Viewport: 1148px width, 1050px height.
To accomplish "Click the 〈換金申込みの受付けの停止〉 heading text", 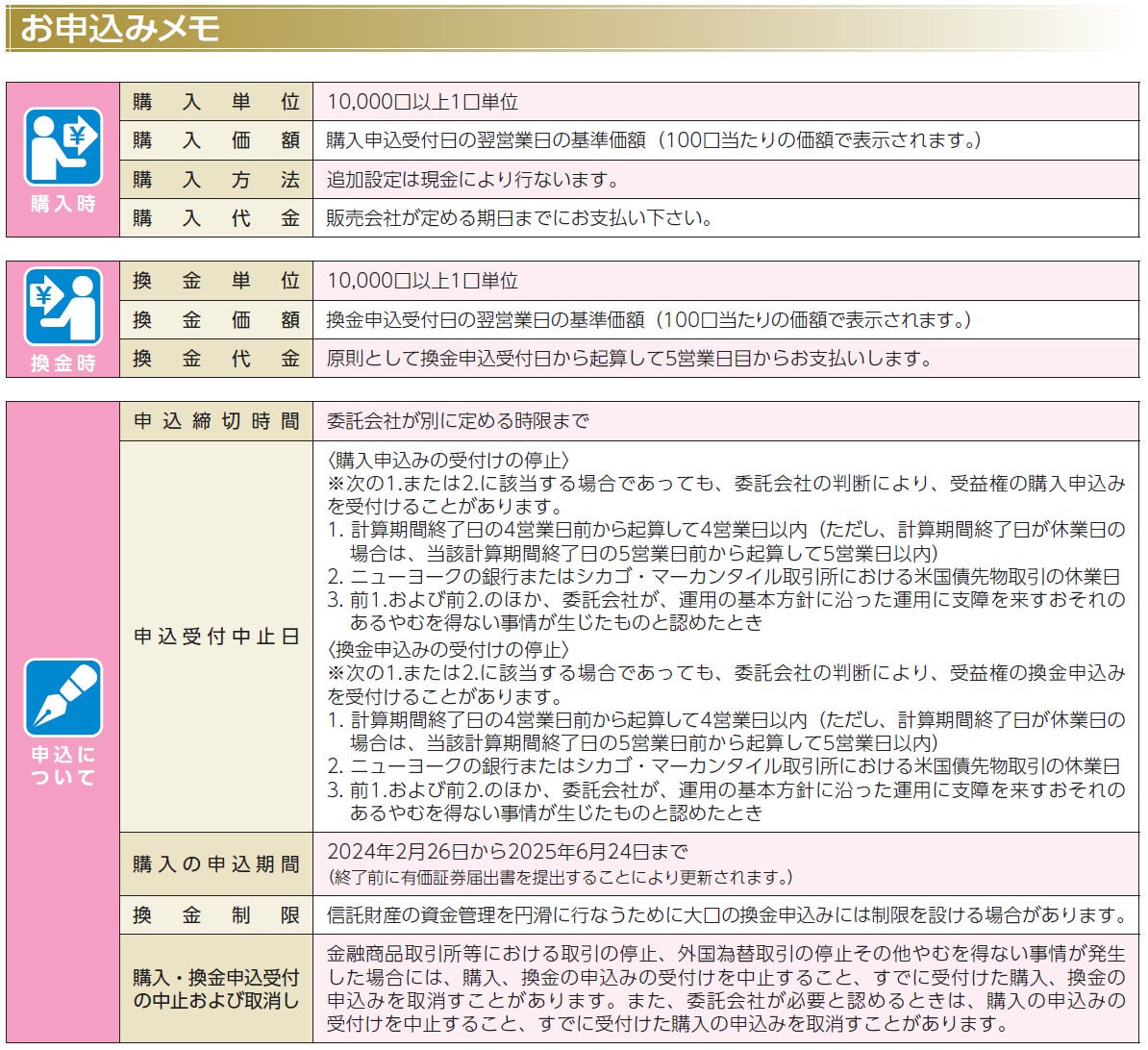I will coord(448,649).
